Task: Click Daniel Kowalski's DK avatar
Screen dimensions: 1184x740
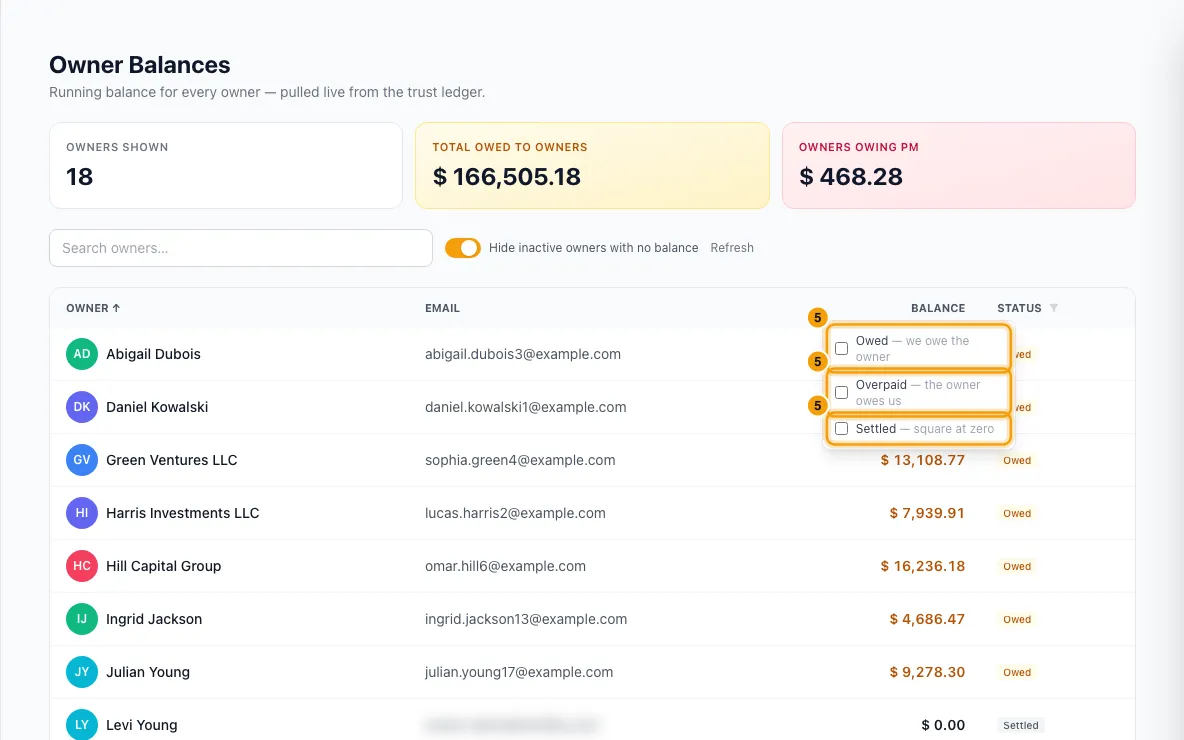Action: [x=82, y=407]
